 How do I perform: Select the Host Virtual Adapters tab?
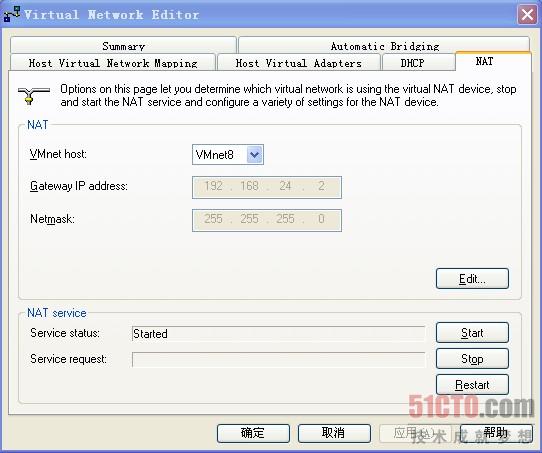coord(298,63)
